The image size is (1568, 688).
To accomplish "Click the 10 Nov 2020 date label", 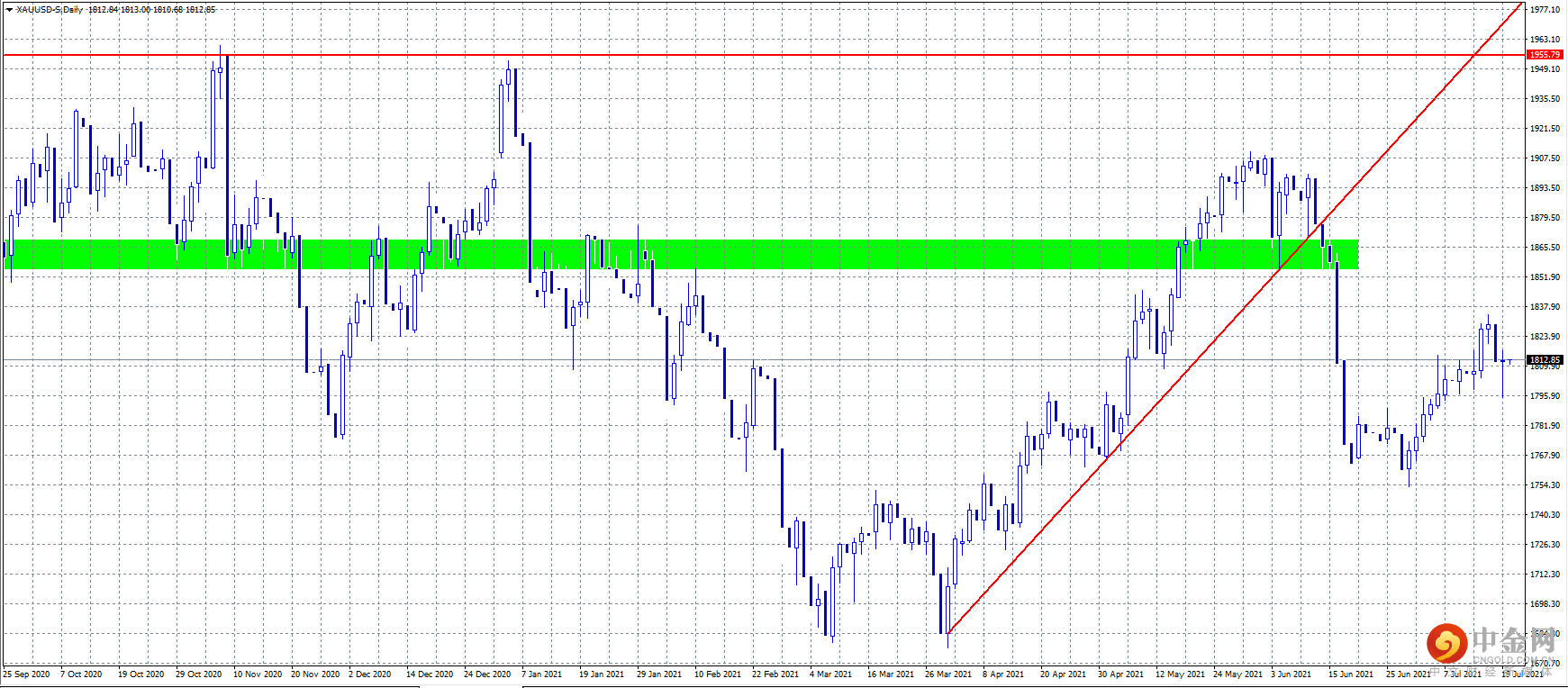I will pos(257,674).
